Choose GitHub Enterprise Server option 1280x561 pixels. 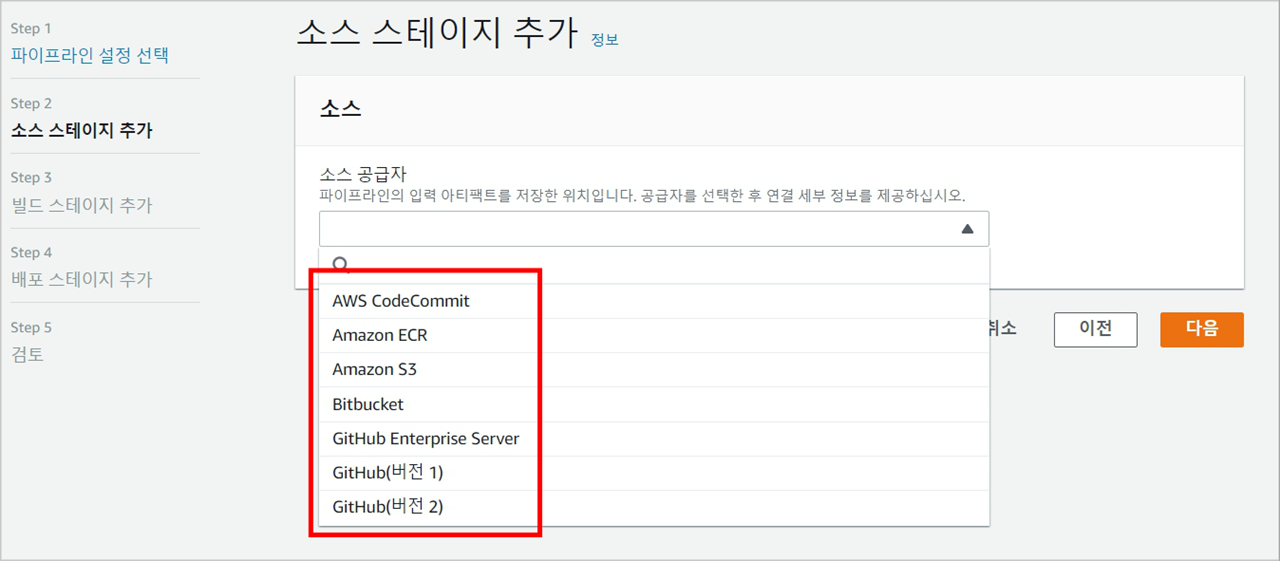[654, 439]
